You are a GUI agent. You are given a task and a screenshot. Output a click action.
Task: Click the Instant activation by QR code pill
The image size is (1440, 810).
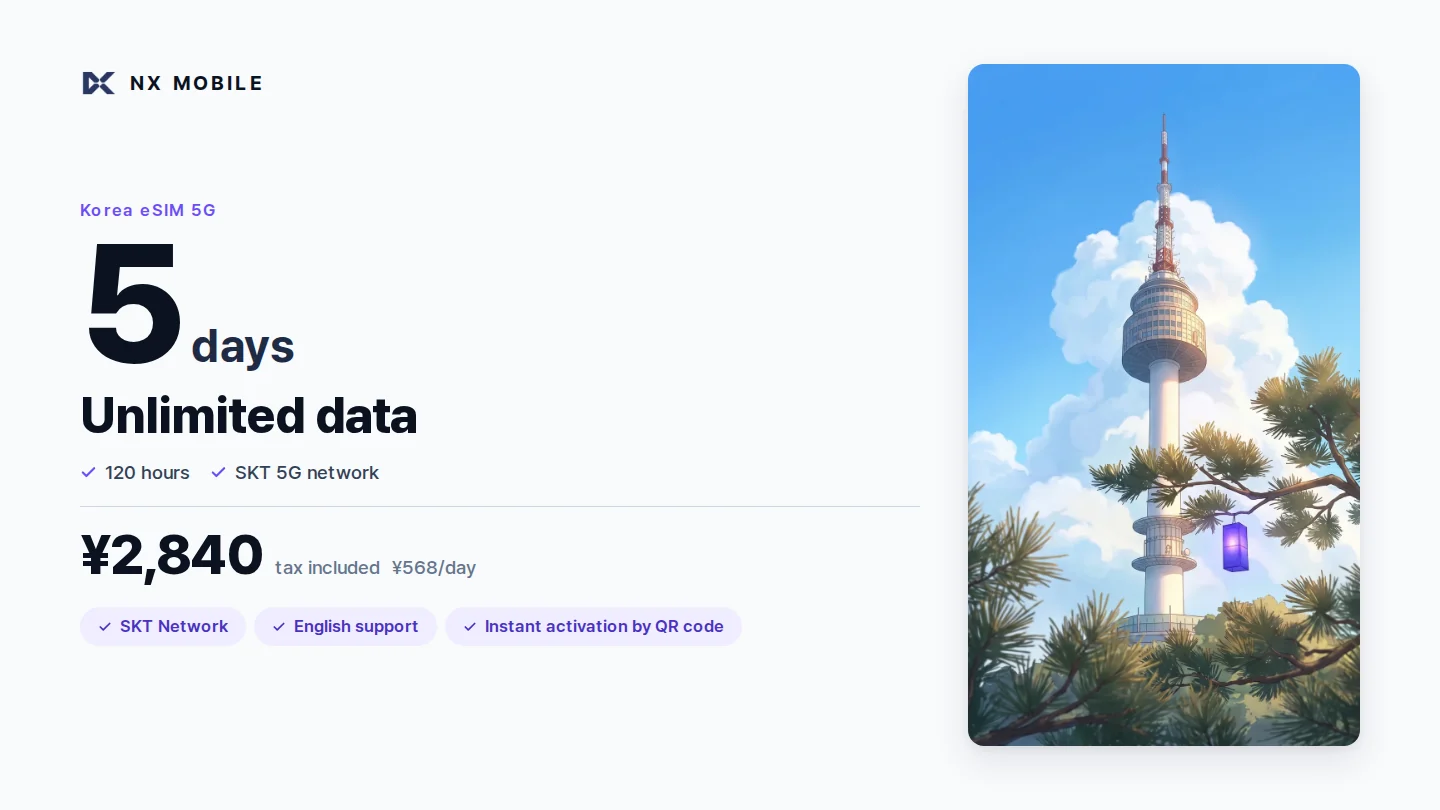593,626
